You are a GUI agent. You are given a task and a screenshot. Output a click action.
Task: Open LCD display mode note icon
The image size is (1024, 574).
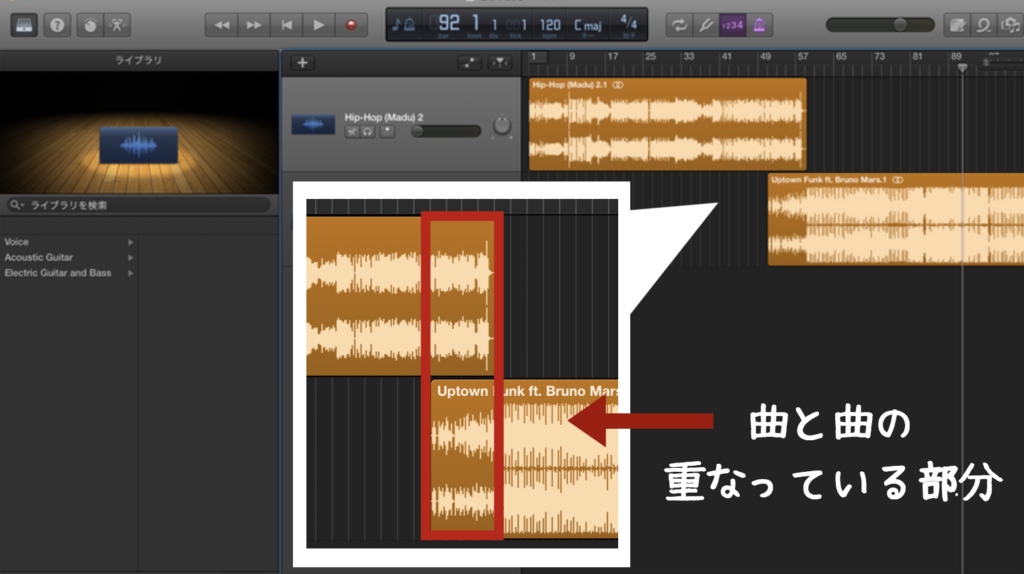point(403,25)
